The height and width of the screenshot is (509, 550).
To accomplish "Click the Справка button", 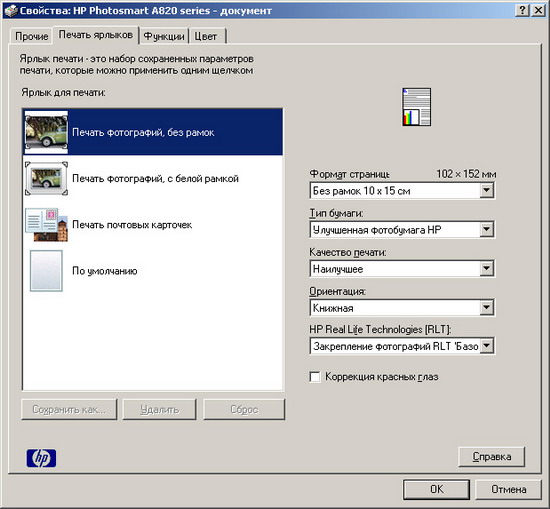I will tap(491, 456).
